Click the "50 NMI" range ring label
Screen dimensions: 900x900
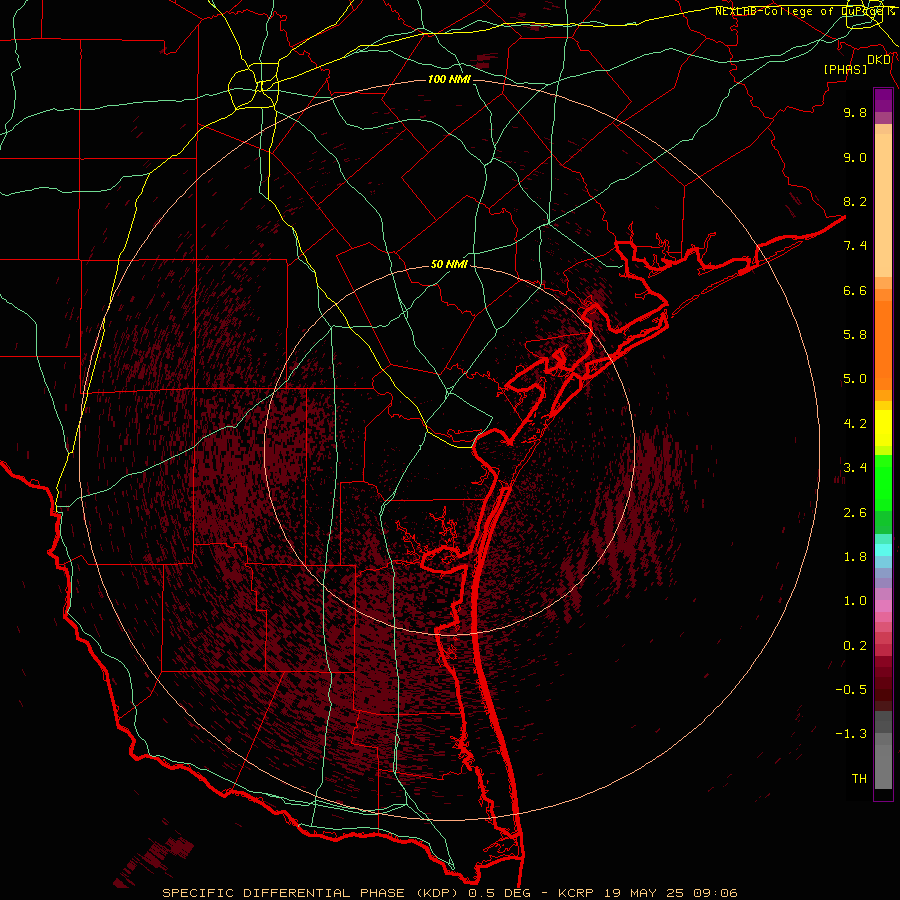coord(449,265)
